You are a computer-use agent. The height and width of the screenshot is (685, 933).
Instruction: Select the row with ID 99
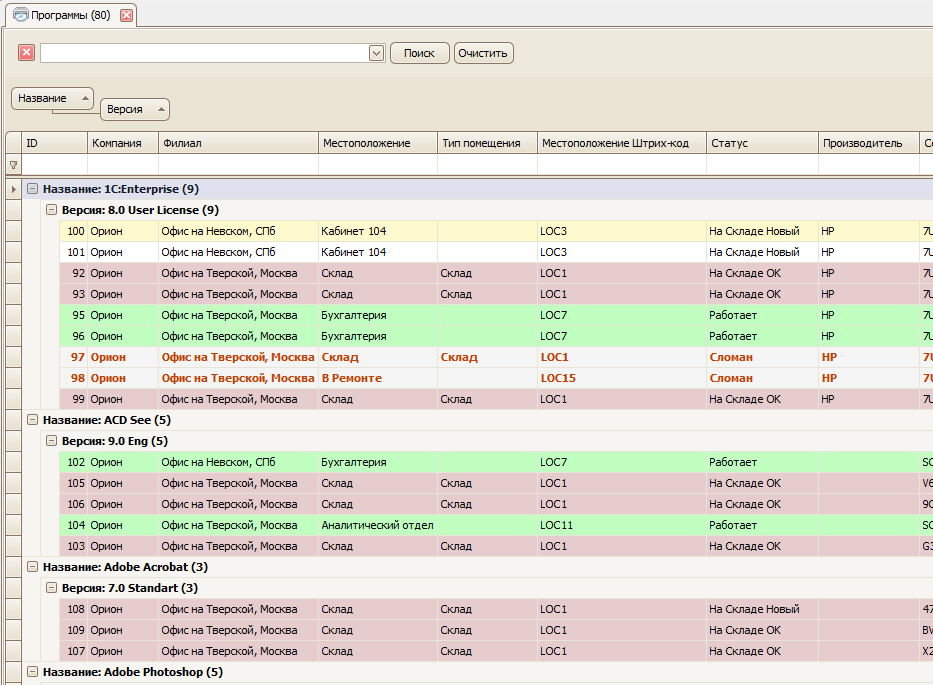[496, 399]
